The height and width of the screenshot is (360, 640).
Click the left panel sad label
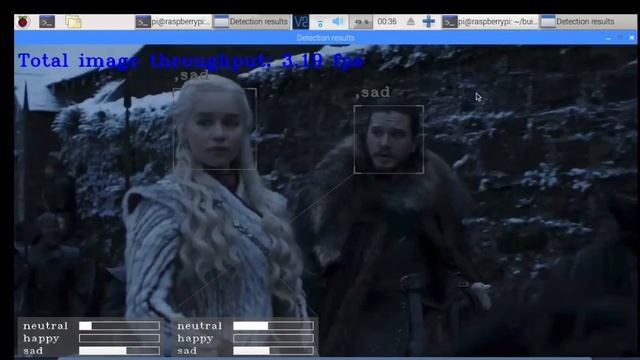(x=33, y=351)
